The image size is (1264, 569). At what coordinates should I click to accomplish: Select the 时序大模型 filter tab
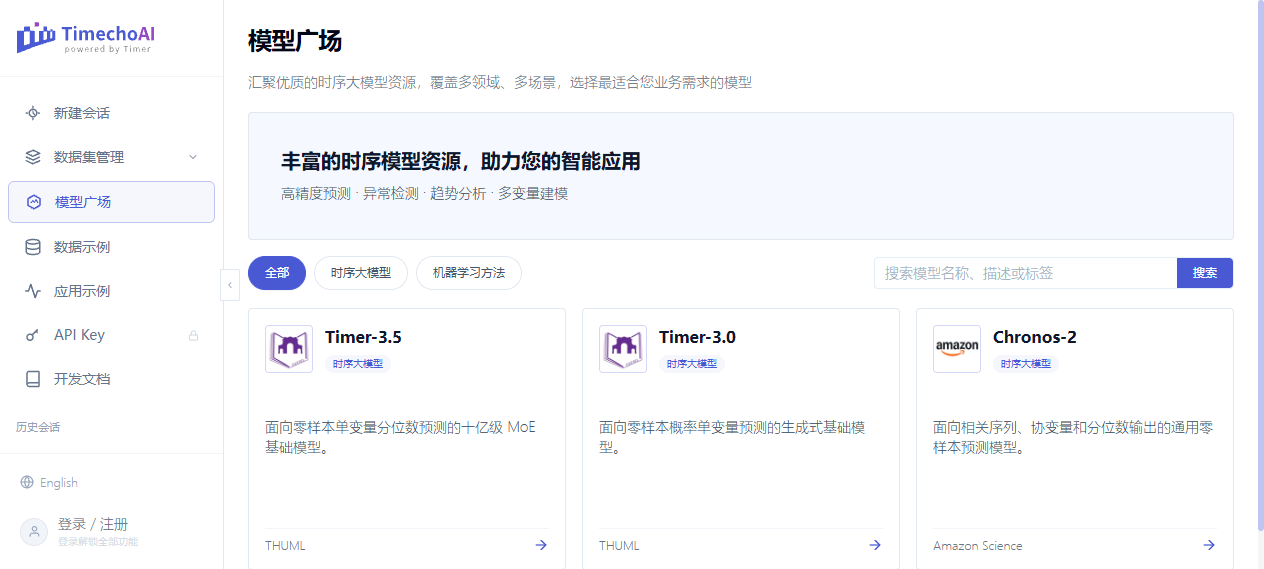[361, 273]
